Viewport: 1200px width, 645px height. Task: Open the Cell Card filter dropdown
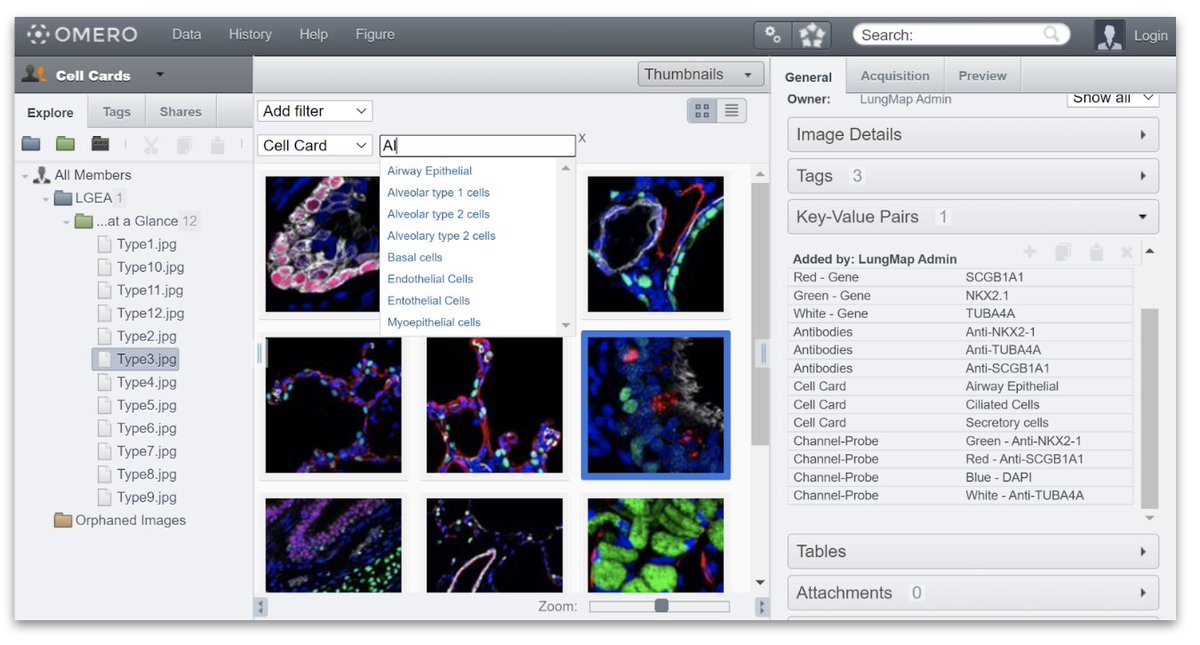[314, 145]
